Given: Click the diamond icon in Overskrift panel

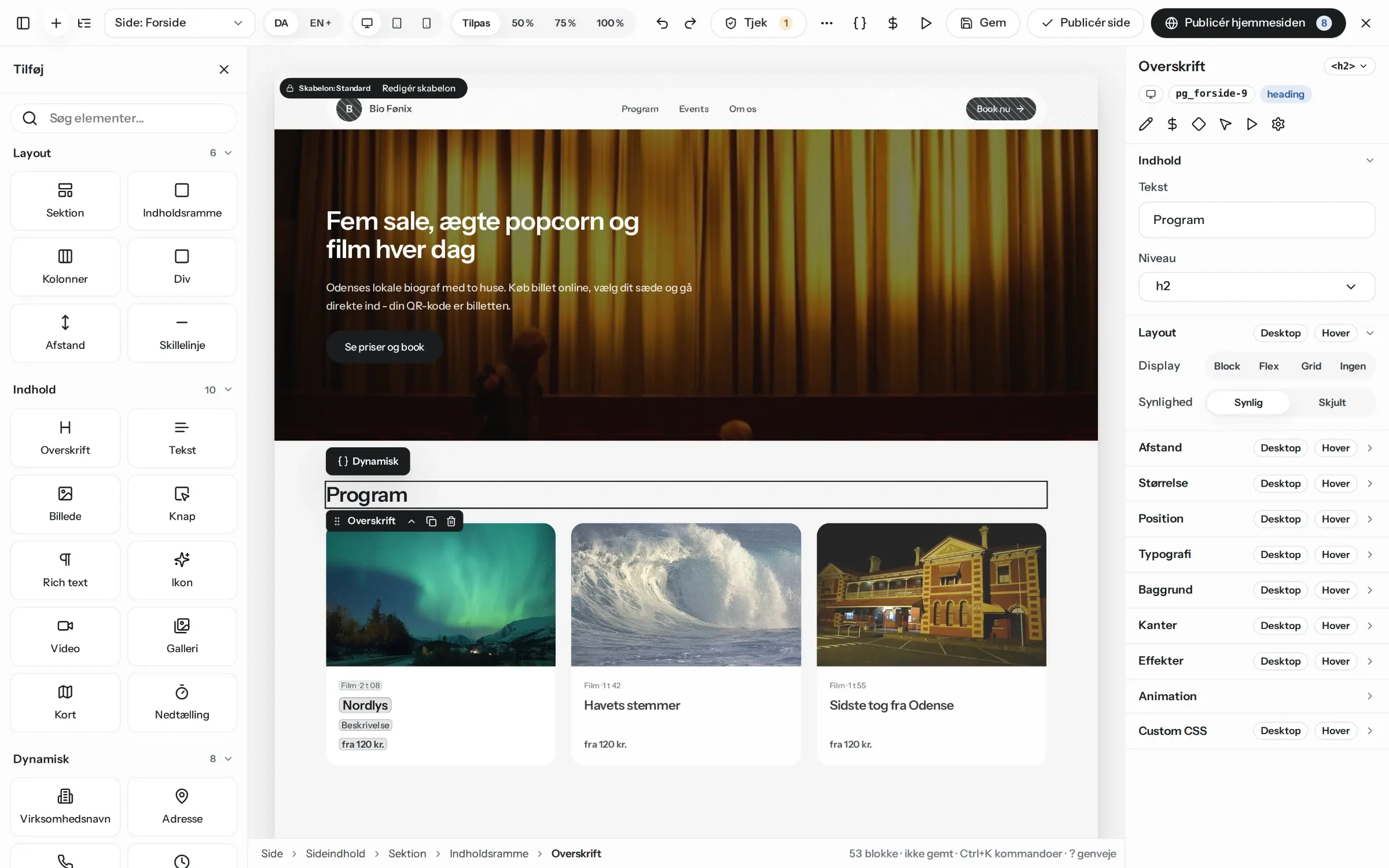Looking at the screenshot, I should [x=1199, y=124].
